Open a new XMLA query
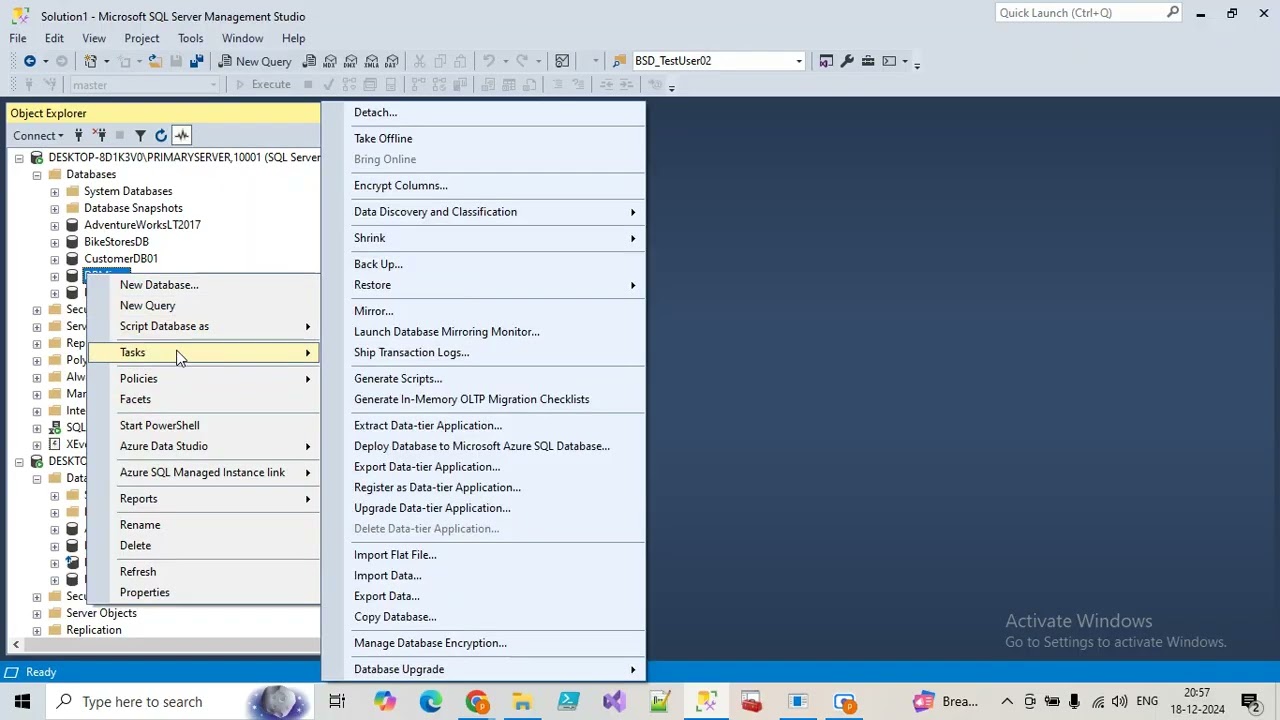 point(372,61)
